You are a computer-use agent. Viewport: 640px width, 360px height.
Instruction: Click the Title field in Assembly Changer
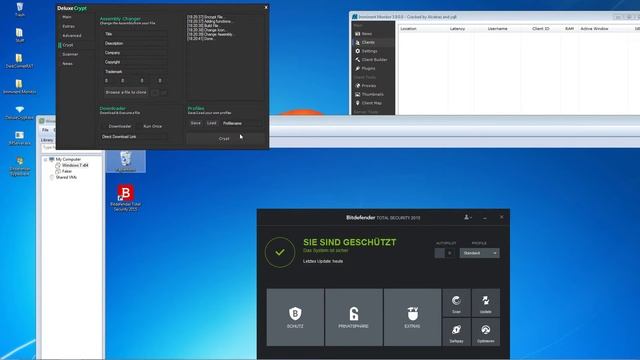pos(136,34)
